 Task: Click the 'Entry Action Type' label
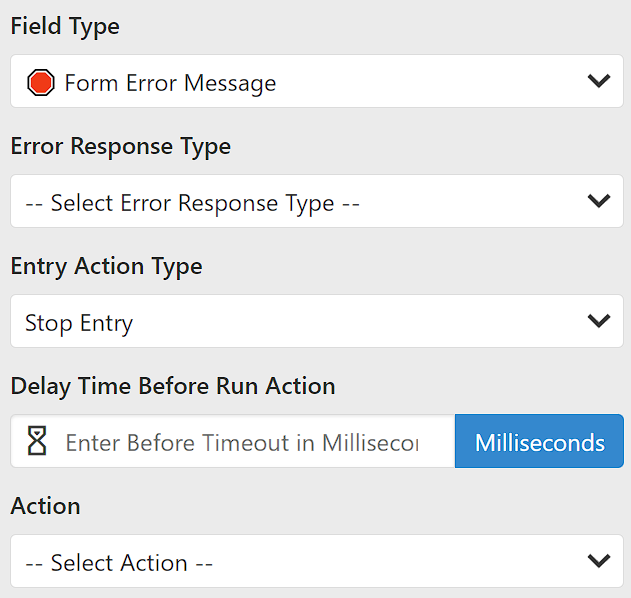(107, 266)
